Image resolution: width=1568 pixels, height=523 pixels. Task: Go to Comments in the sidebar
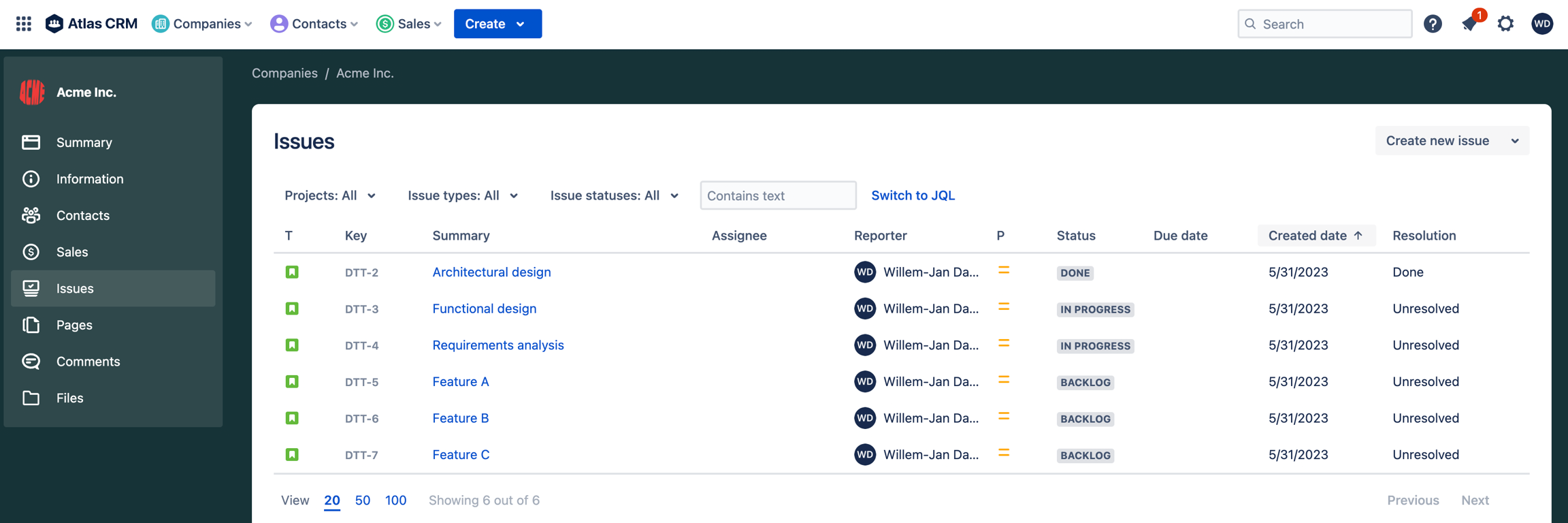[x=88, y=362]
